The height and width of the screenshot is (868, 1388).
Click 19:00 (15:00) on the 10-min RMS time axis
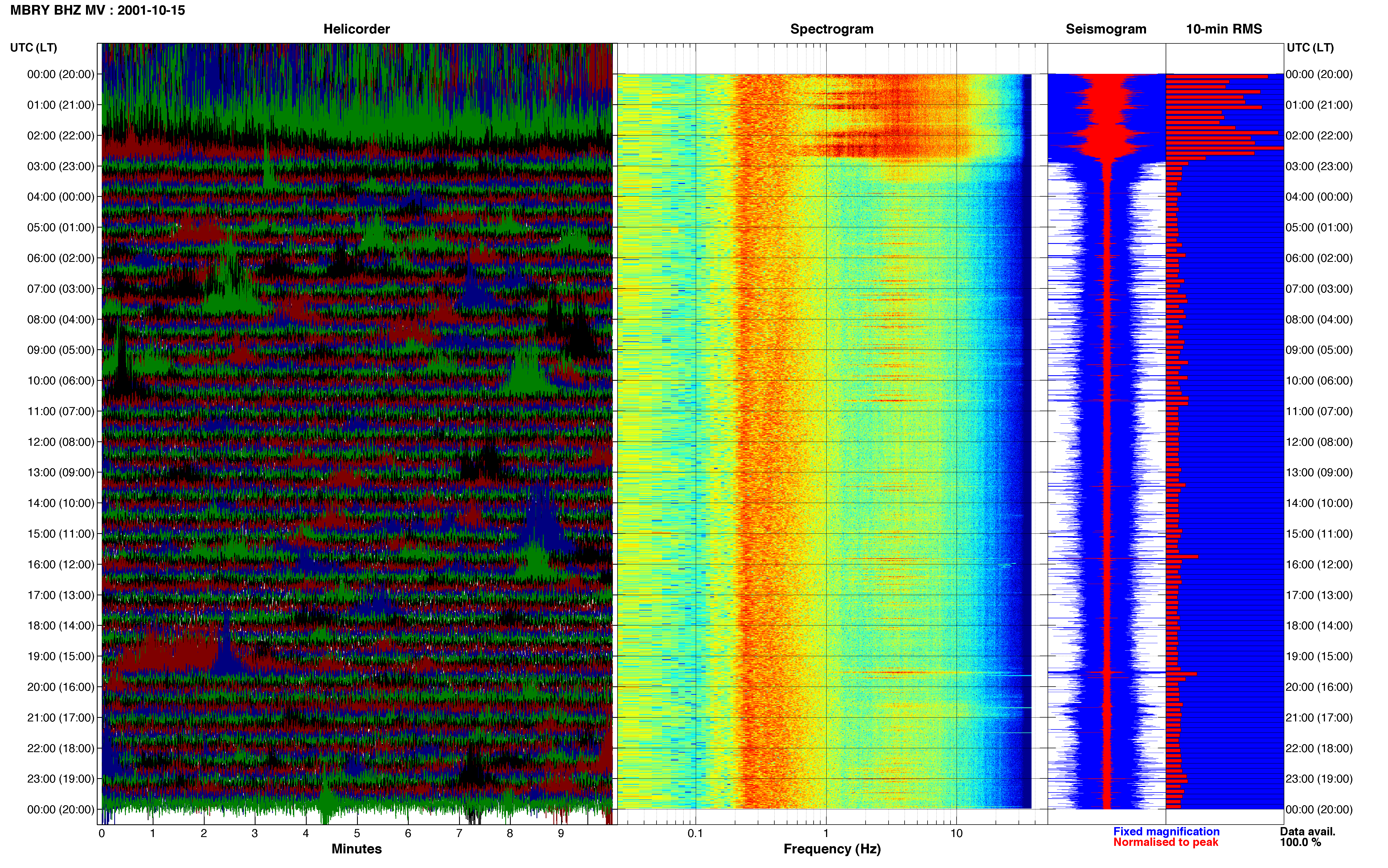tap(1319, 656)
